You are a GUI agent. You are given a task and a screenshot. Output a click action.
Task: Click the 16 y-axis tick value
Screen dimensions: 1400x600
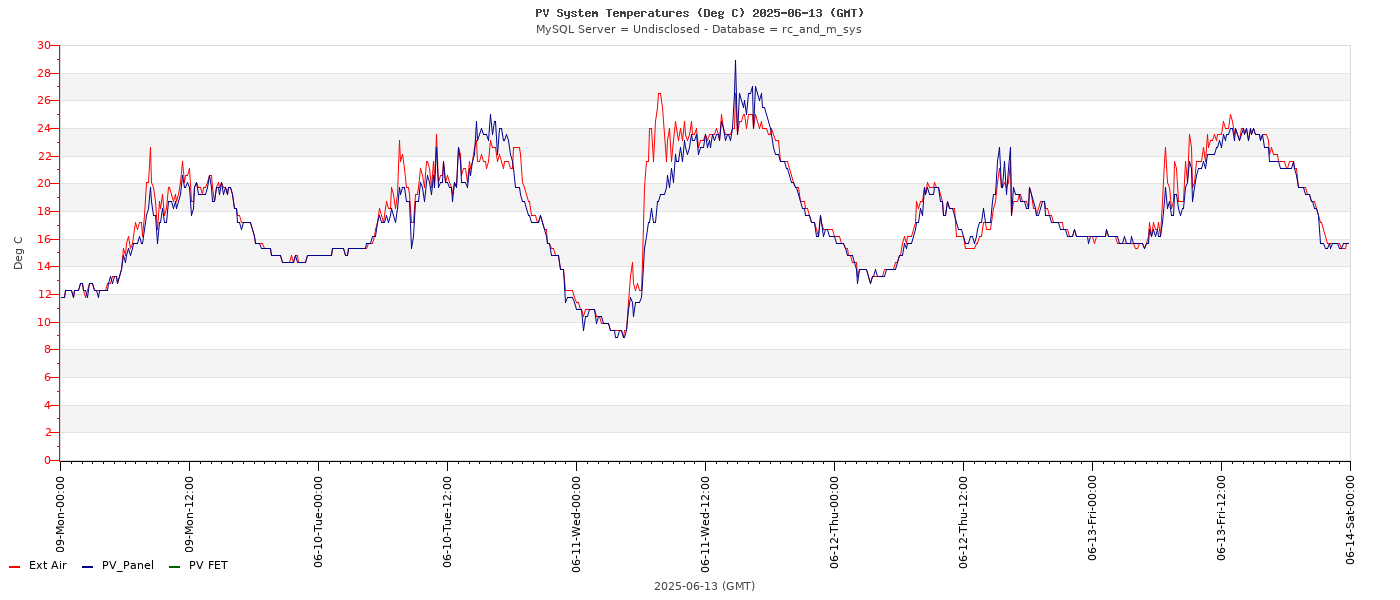(x=43, y=239)
